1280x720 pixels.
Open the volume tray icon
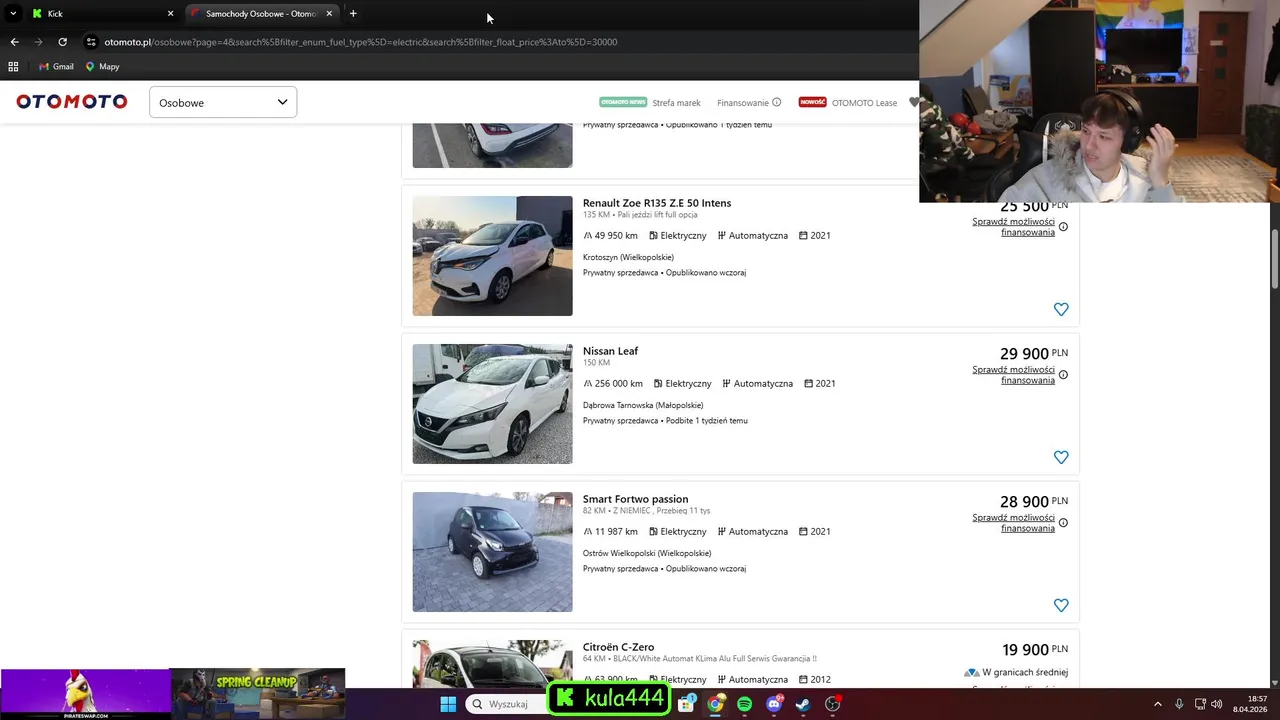[x=1217, y=704]
